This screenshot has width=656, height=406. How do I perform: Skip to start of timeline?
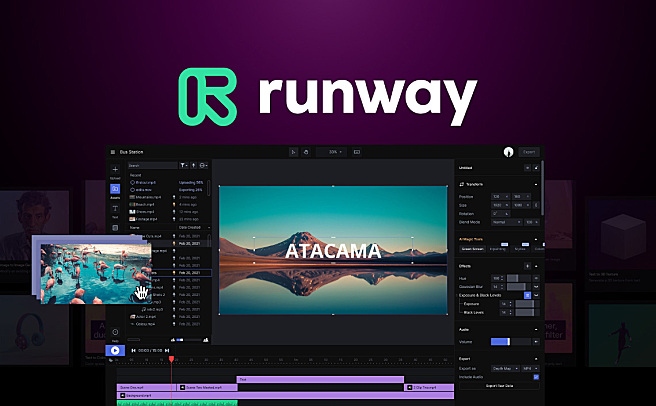coord(133,350)
